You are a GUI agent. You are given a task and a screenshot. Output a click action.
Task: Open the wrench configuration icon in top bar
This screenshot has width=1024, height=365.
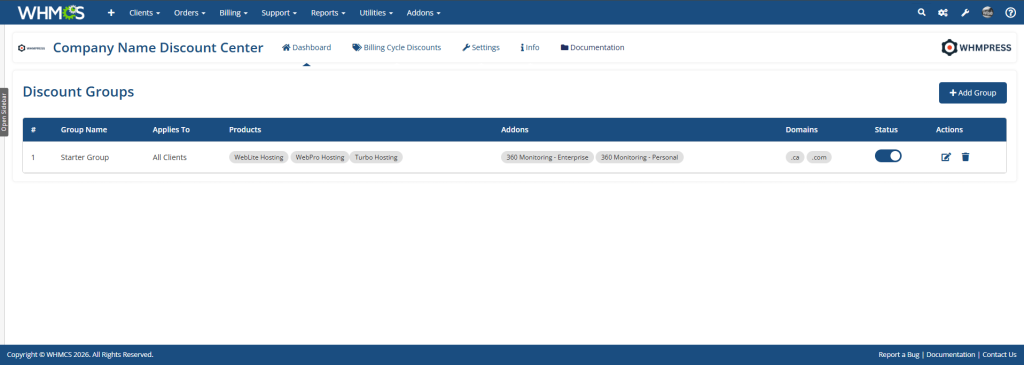pyautogui.click(x=965, y=12)
